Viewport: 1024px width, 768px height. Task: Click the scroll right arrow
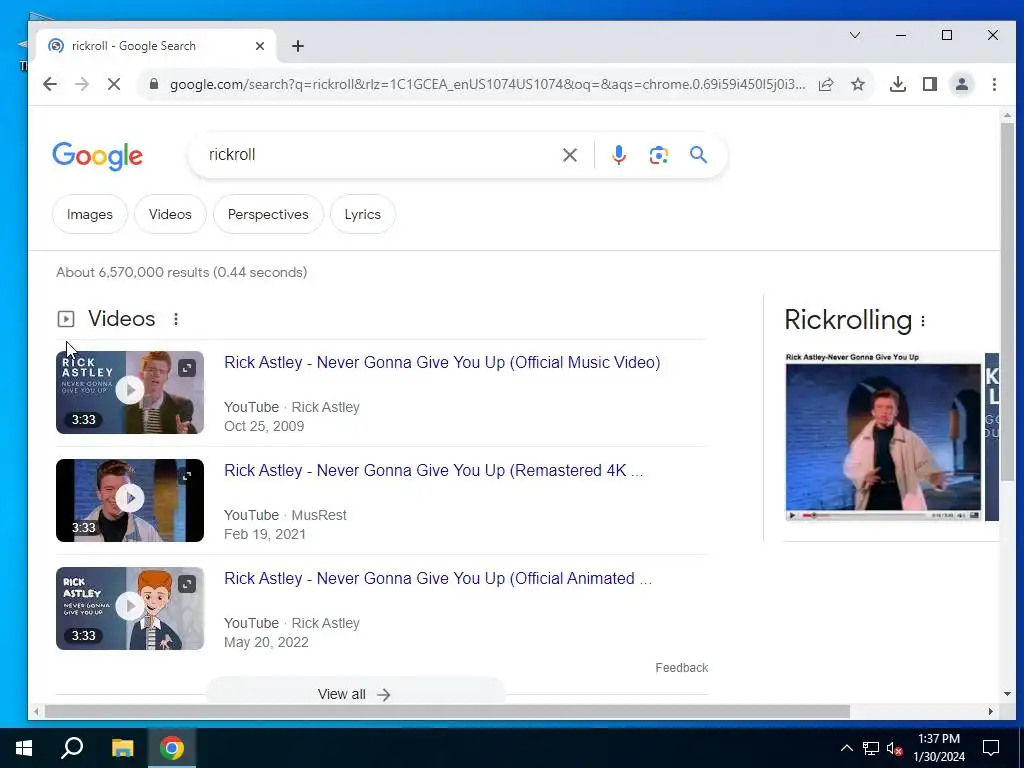(991, 711)
